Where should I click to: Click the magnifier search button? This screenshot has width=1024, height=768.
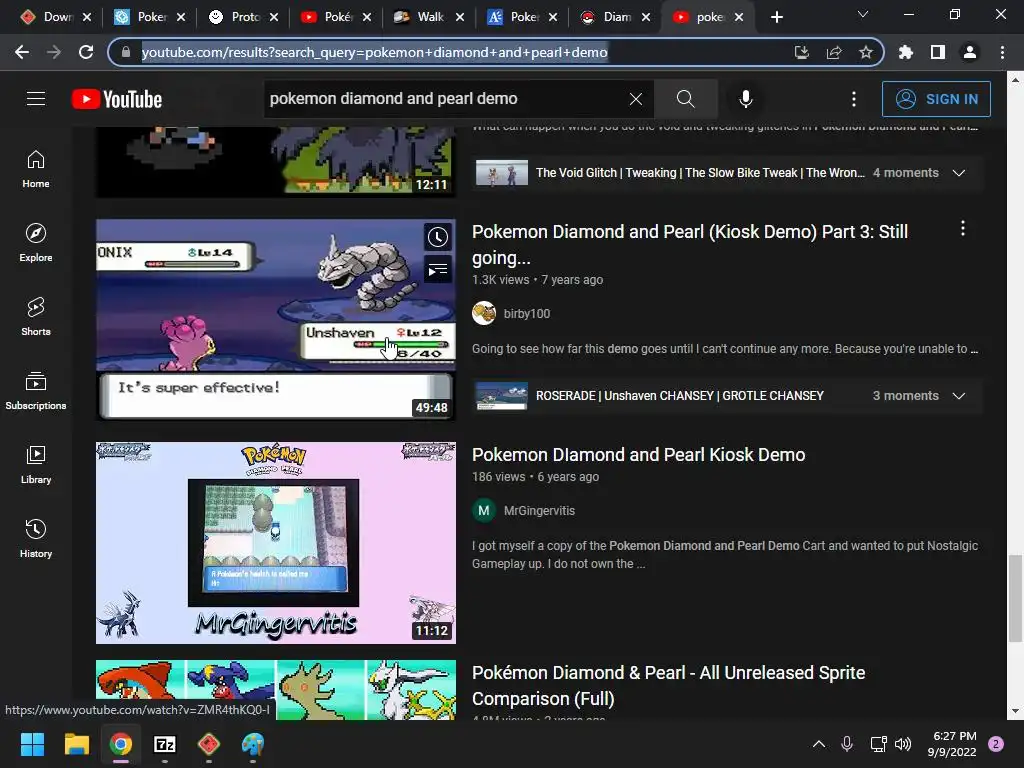tap(686, 99)
